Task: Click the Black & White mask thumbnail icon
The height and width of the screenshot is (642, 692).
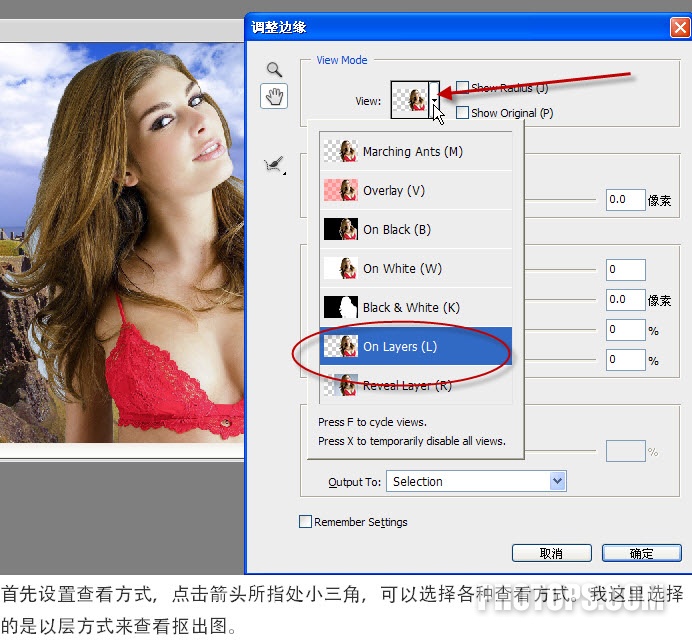Action: (x=341, y=307)
